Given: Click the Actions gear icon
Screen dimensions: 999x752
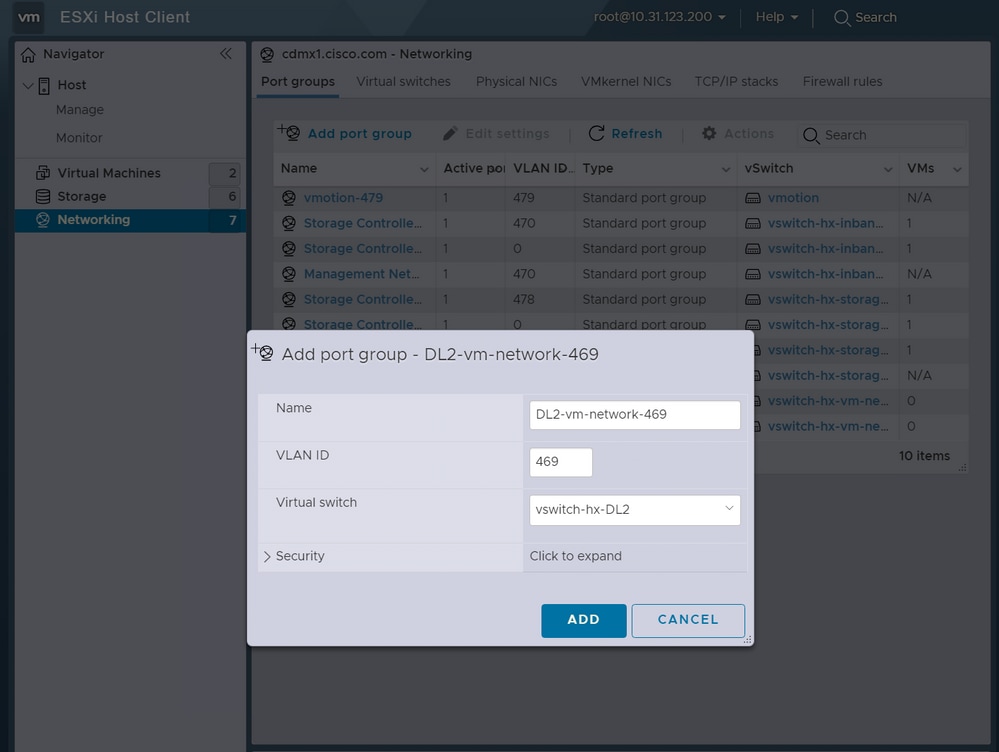Looking at the screenshot, I should coord(709,133).
